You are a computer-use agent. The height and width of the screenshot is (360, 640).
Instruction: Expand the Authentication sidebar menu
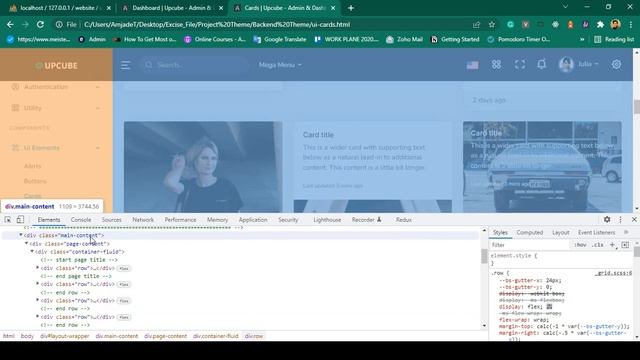pyautogui.click(x=56, y=87)
